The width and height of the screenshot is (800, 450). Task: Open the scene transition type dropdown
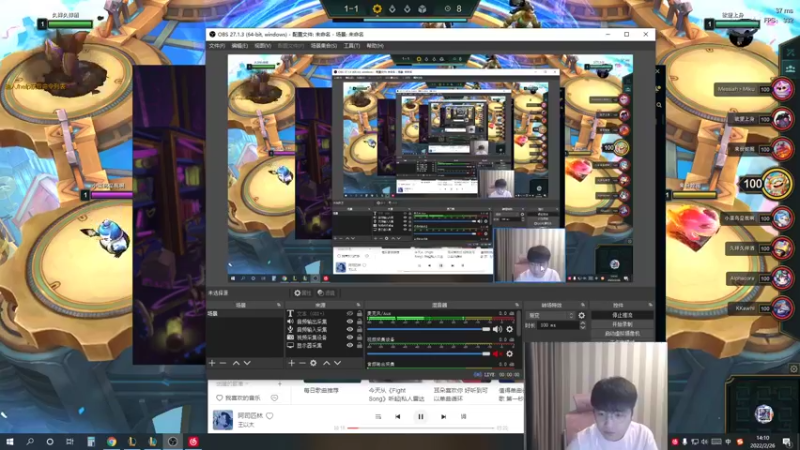[x=551, y=315]
